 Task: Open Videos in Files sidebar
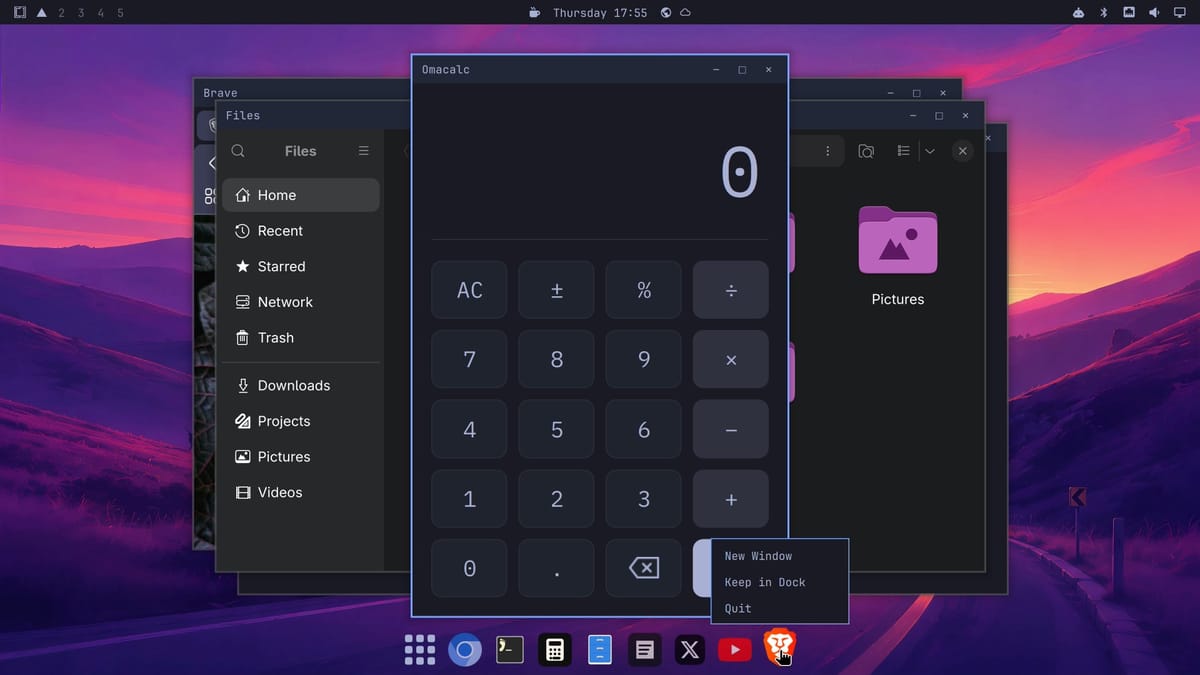[x=301, y=492]
